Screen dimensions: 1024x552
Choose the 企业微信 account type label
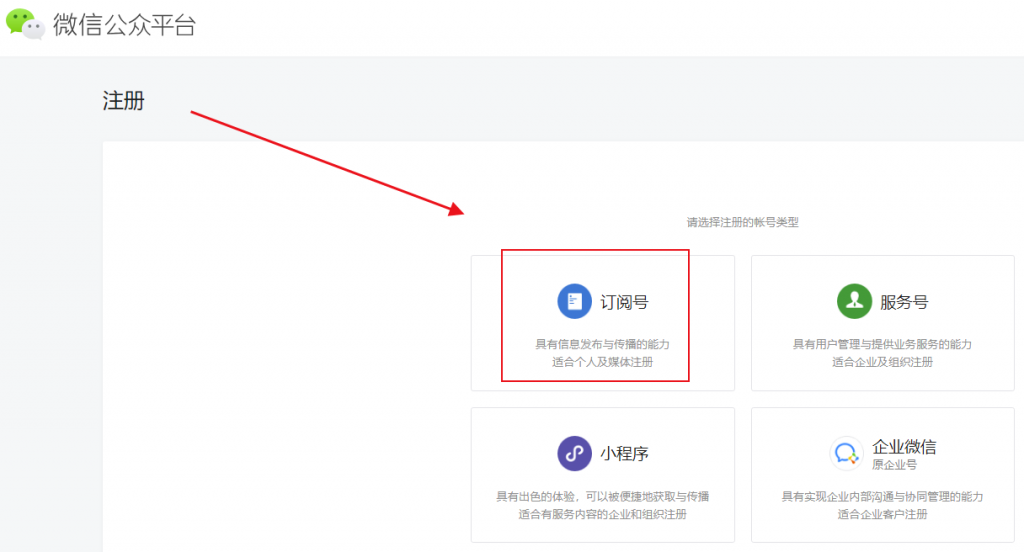904,447
